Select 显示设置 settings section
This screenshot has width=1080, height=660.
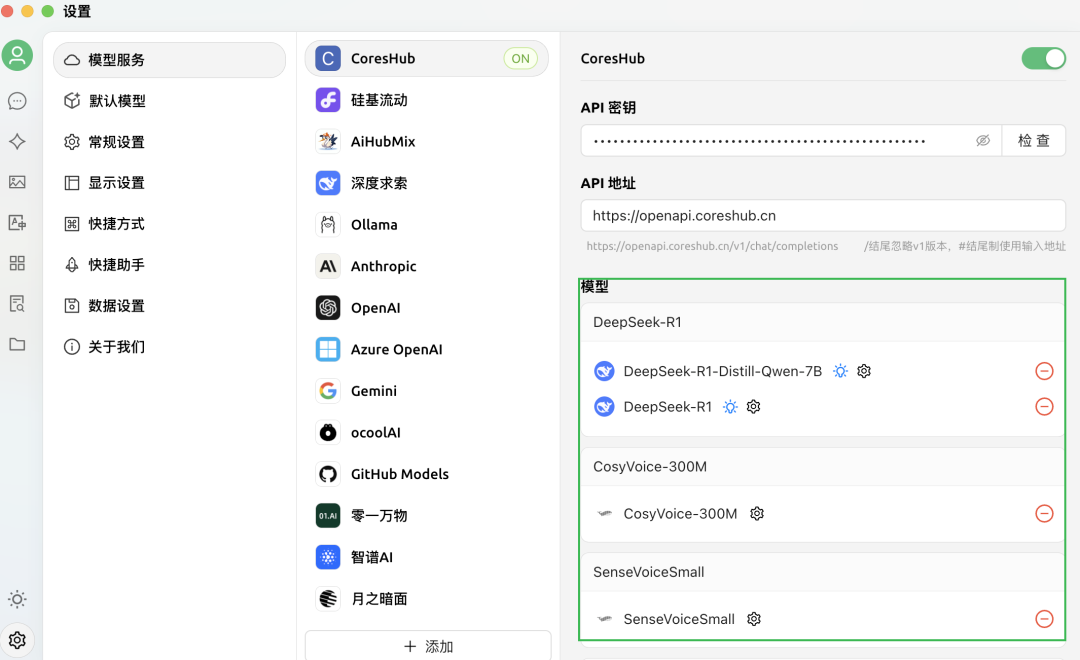169,183
